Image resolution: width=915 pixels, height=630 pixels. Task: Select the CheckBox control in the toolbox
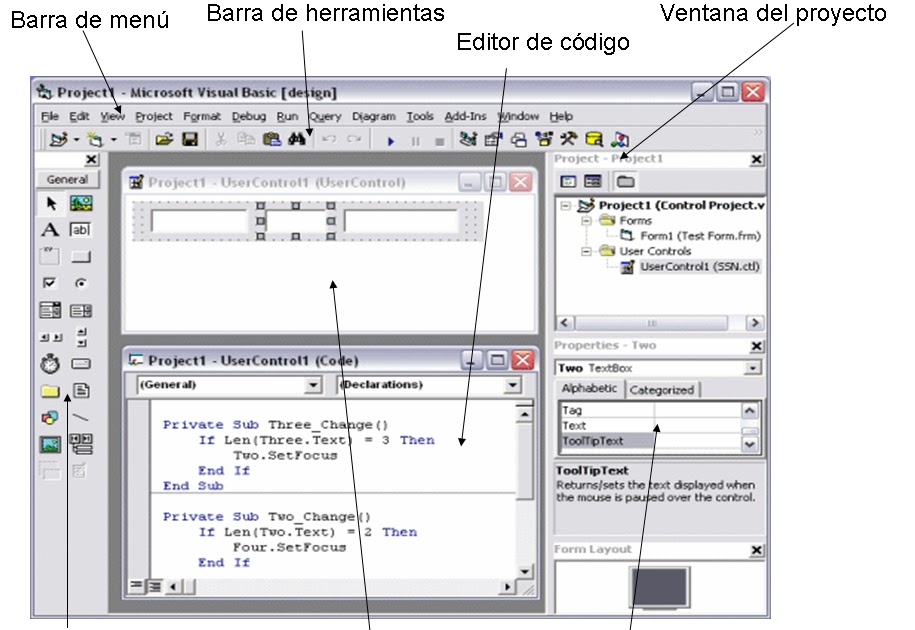50,283
